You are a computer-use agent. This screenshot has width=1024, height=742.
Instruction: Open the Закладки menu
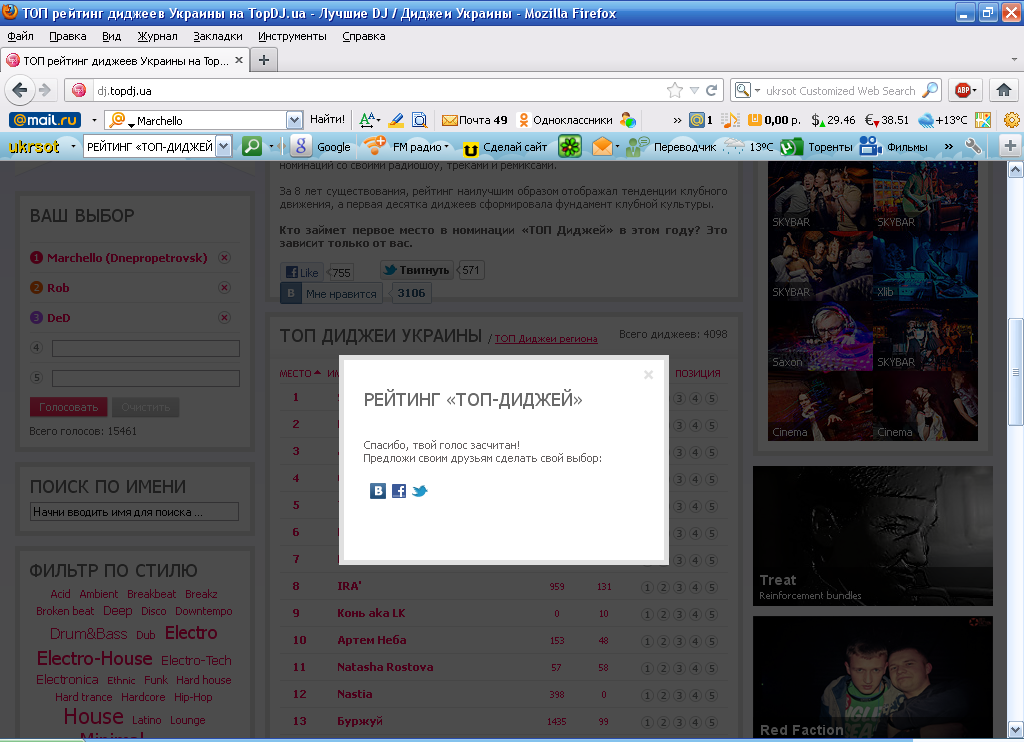click(217, 36)
